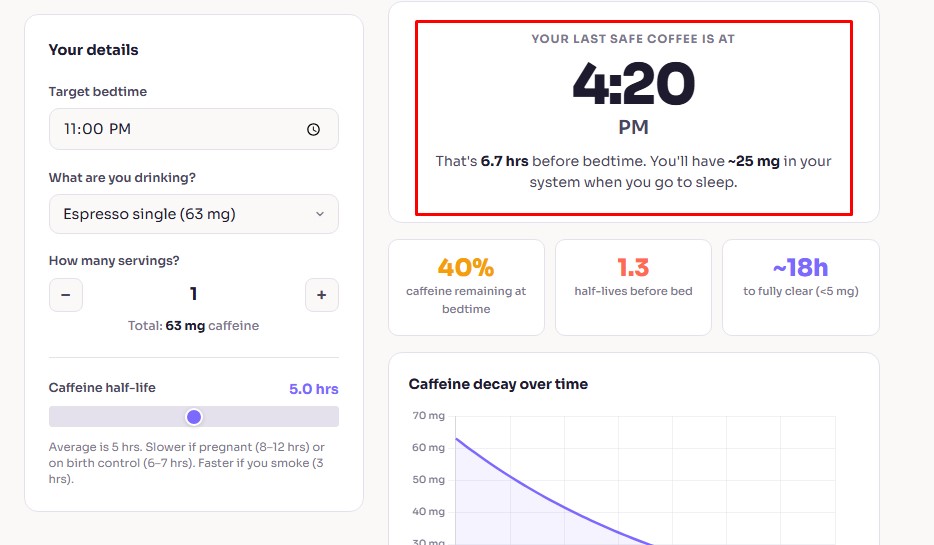Viewport: 934px width, 545px height.
Task: Click the PM label under 4:20
Action: click(633, 127)
